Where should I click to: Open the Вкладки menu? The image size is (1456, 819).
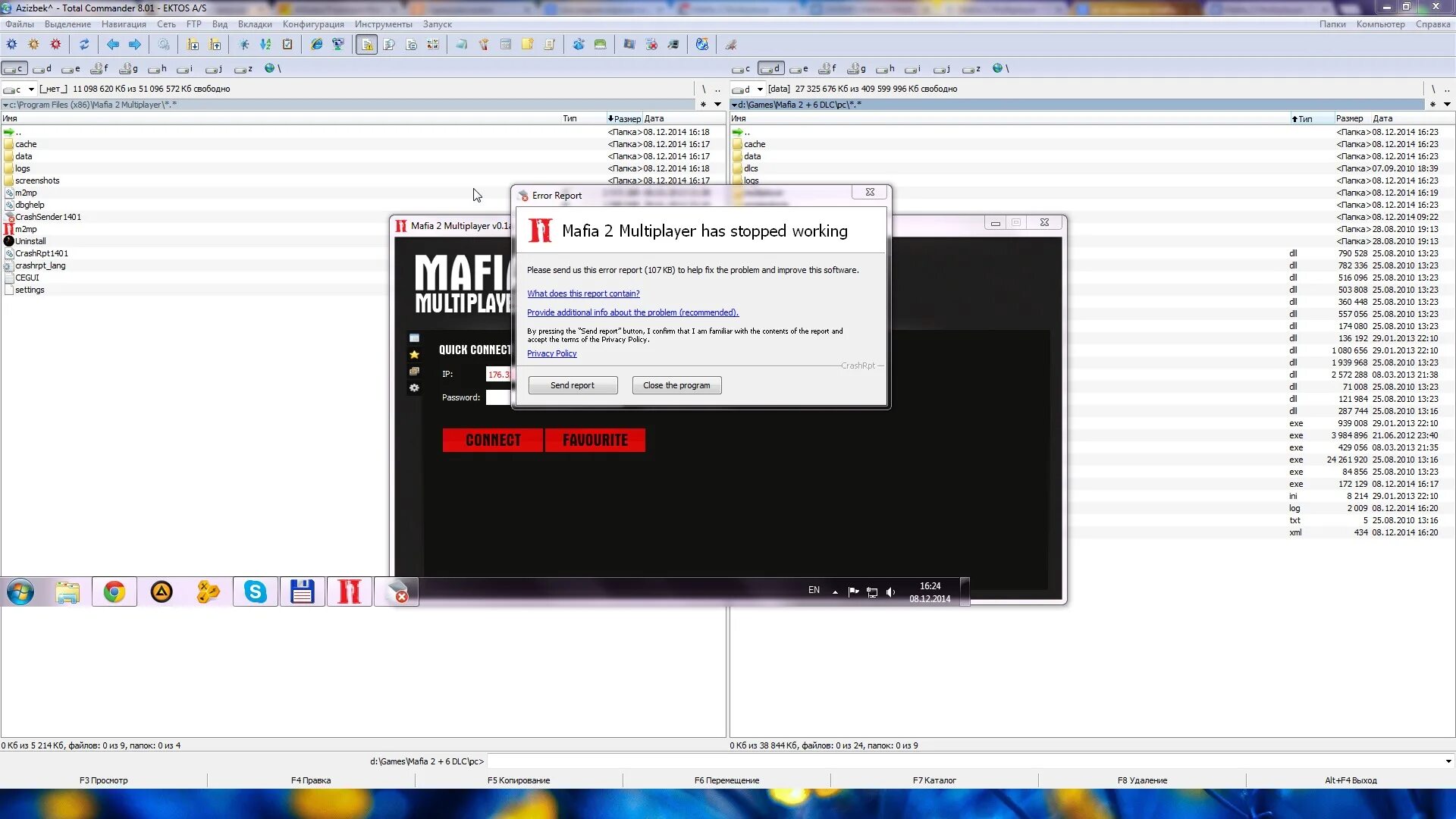(x=255, y=24)
